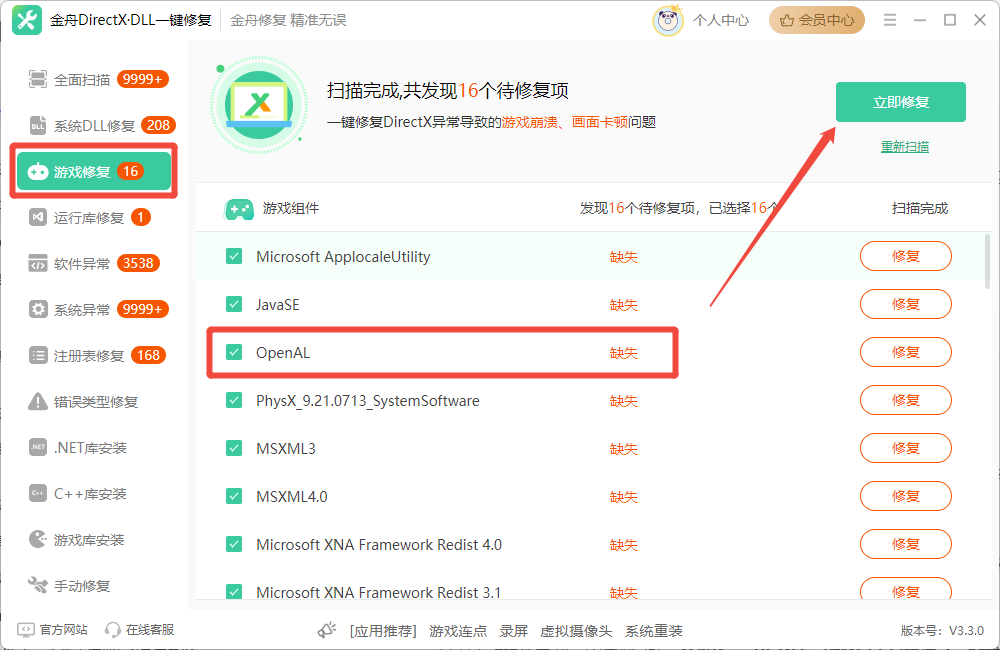Click the 3538 badge on 软件异常
1000x650 pixels.
(x=138, y=263)
